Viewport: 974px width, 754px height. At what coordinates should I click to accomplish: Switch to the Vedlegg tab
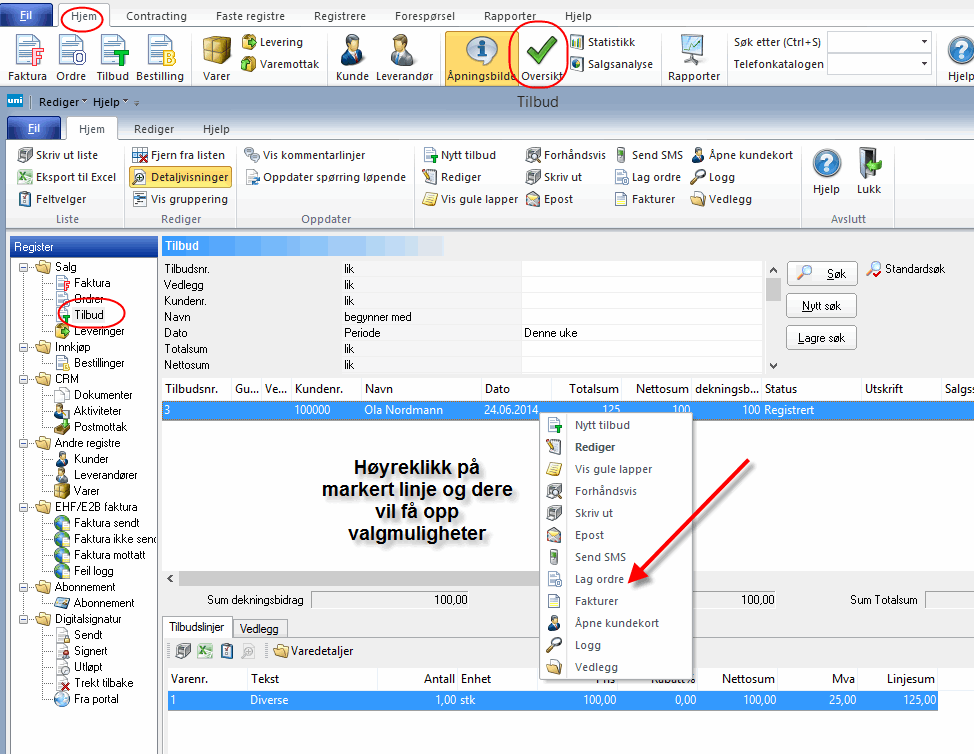point(259,628)
